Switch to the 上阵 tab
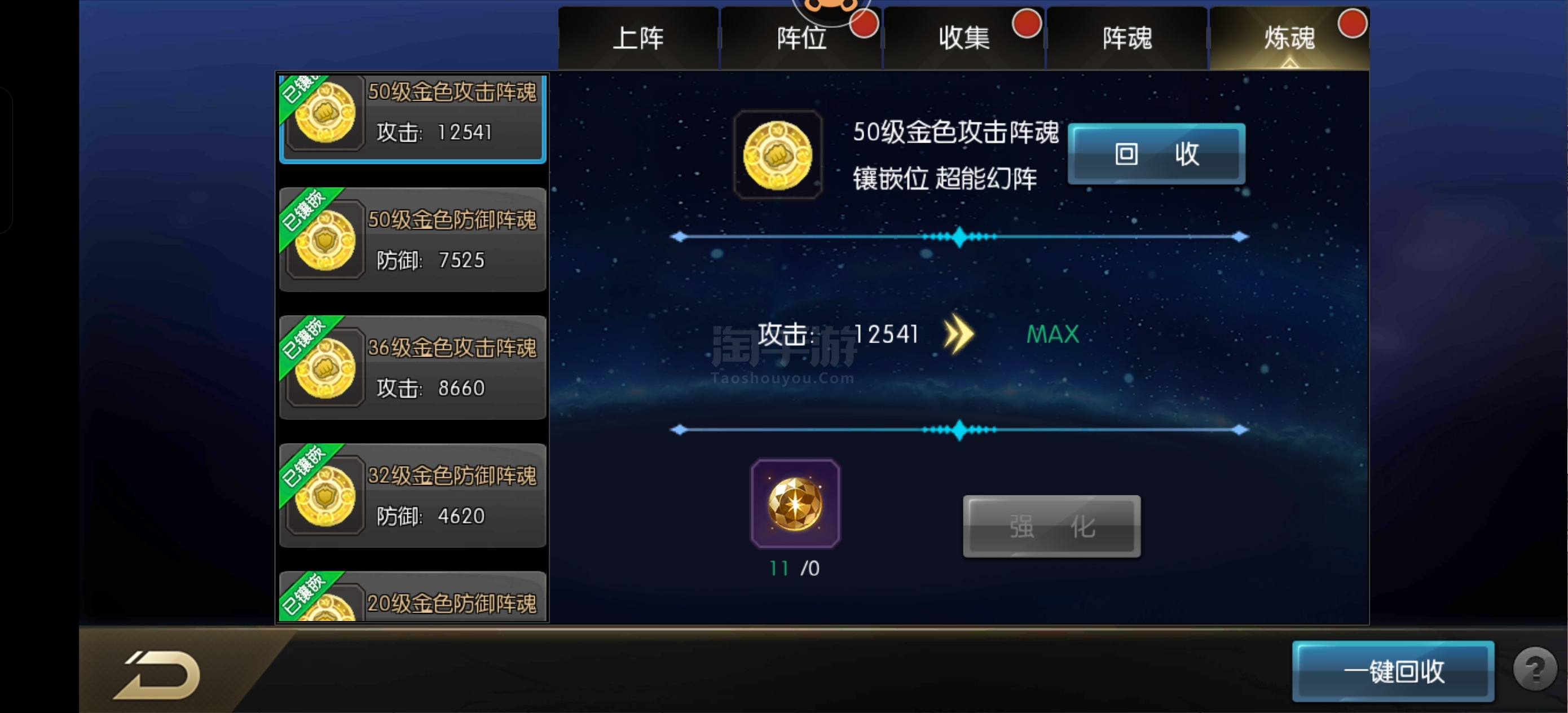Screen dimensions: 1568x713 [x=638, y=38]
